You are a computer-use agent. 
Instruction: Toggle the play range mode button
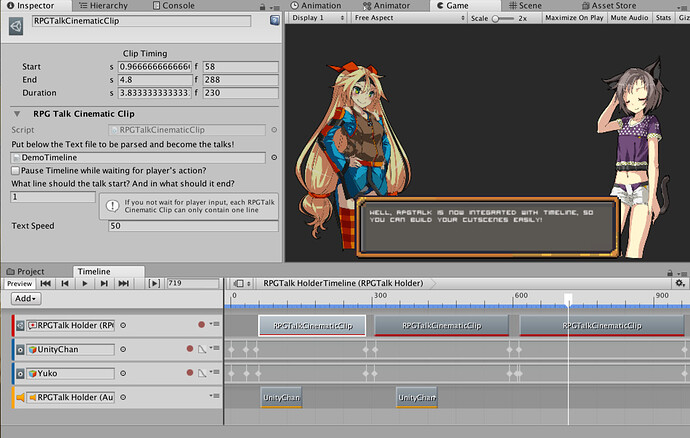(x=154, y=283)
